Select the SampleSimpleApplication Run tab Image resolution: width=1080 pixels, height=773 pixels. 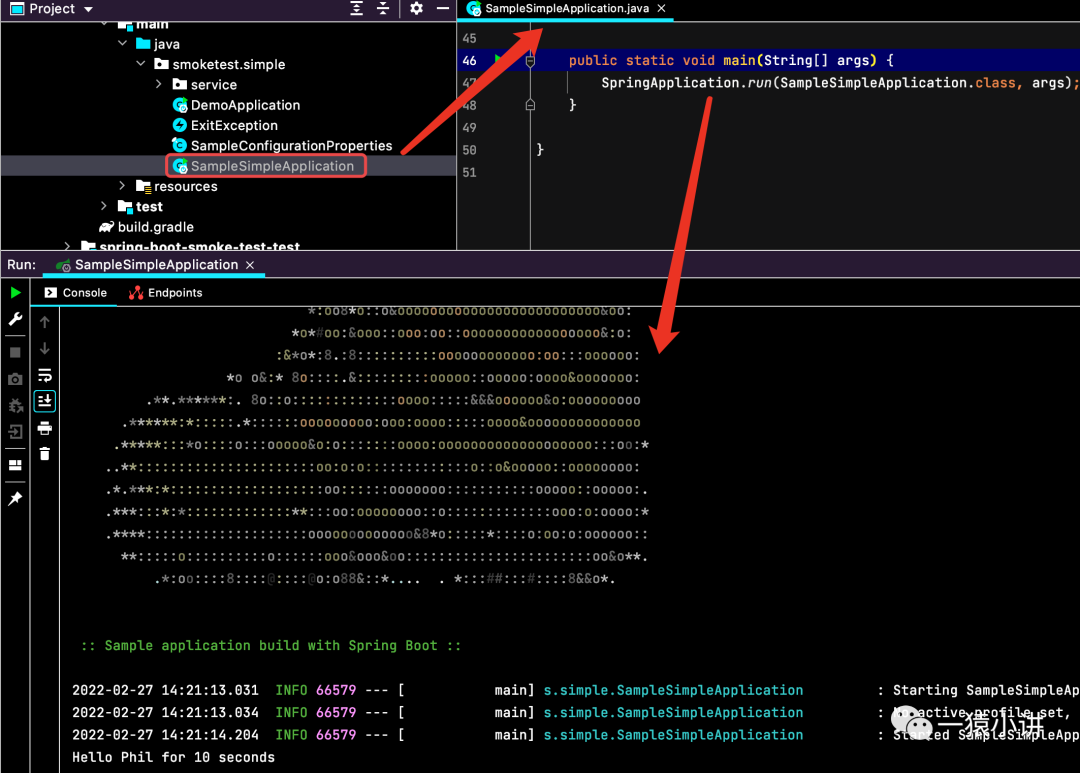(156, 265)
